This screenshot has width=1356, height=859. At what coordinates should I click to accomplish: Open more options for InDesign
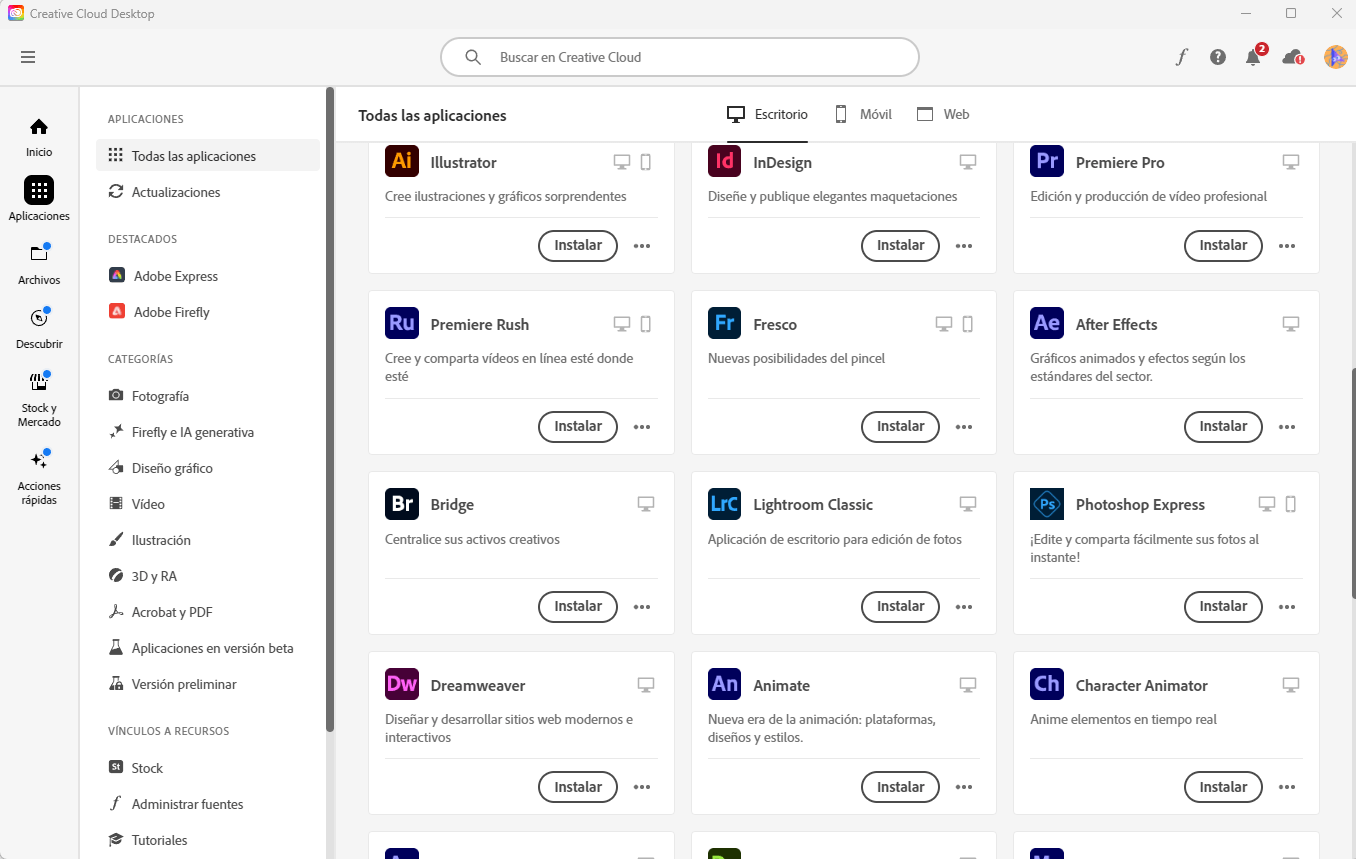(x=964, y=246)
